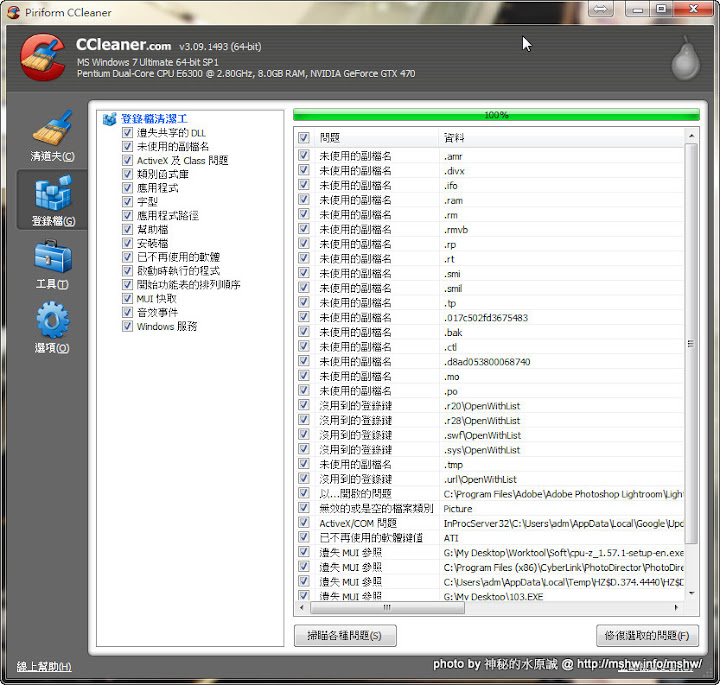This screenshot has width=720, height=685.
Task: Toggle 類別函式庫 checkbox
Action: [127, 174]
